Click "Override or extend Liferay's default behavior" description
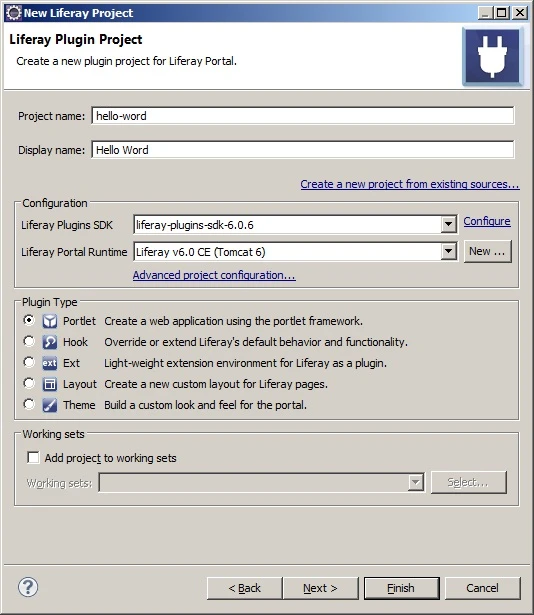Screen dimensions: 534x615 pos(256,342)
